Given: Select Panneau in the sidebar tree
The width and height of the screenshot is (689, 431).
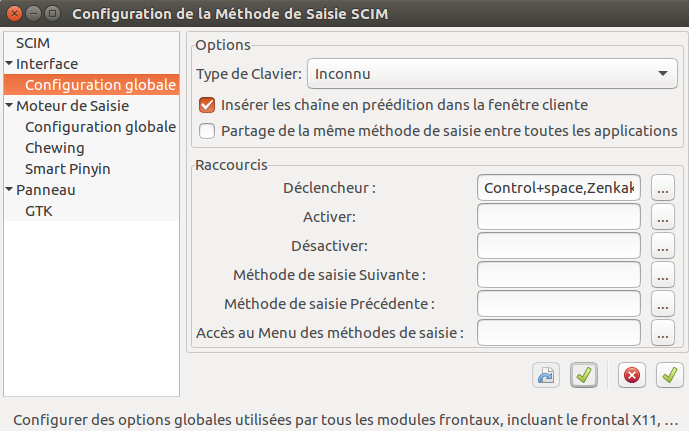Looking at the screenshot, I should pyautogui.click(x=46, y=190).
